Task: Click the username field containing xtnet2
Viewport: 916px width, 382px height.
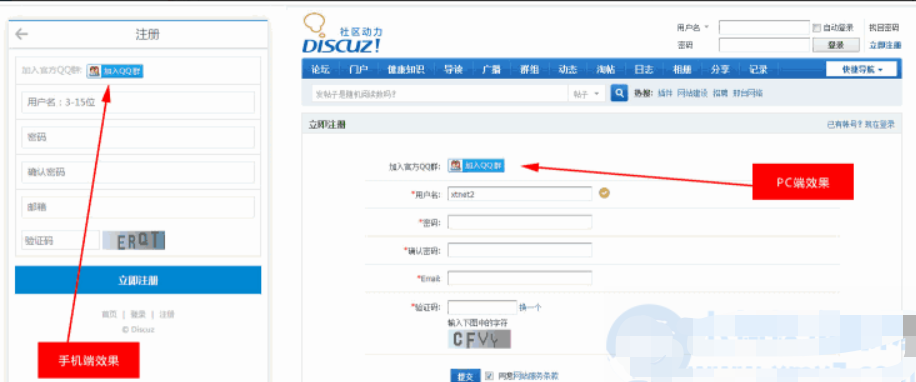Action: tap(520, 194)
